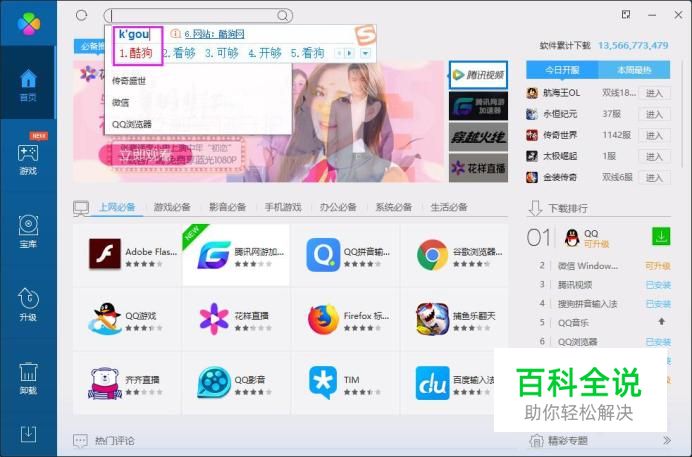This screenshot has width=692, height=457.
Task: Switch to 本周最热 tab
Action: 634,70
